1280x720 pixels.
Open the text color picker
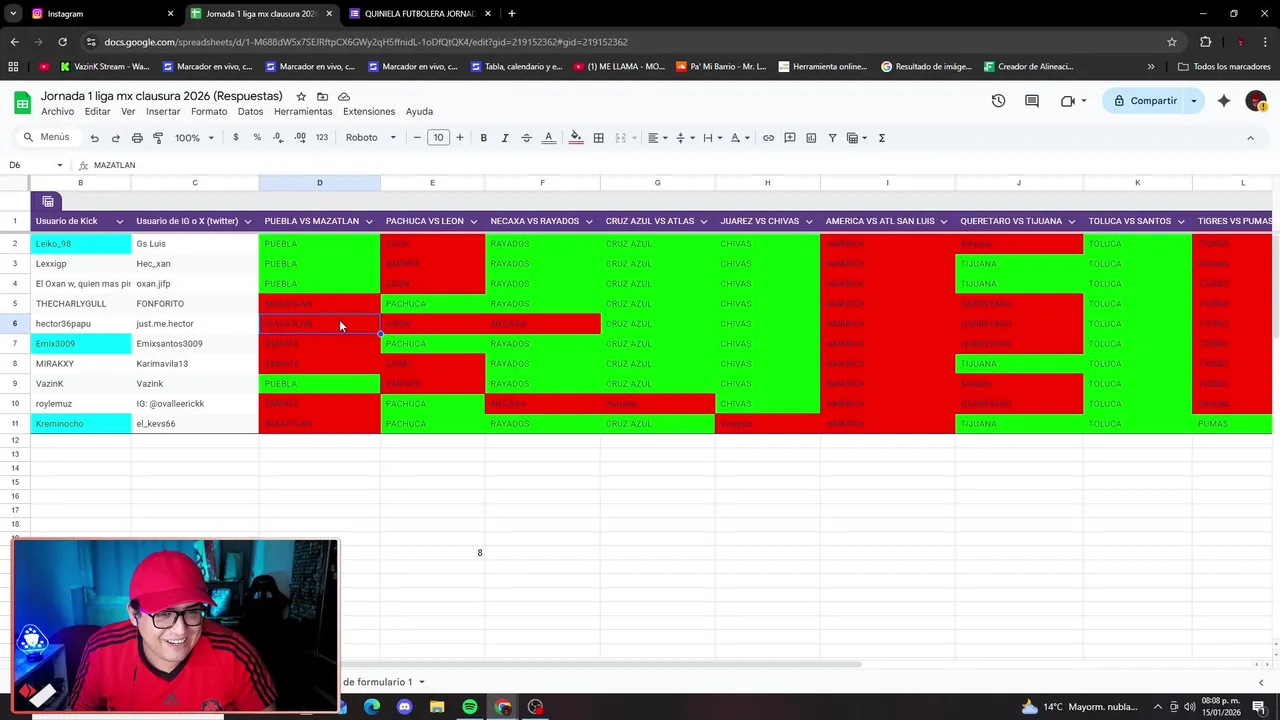pos(548,138)
